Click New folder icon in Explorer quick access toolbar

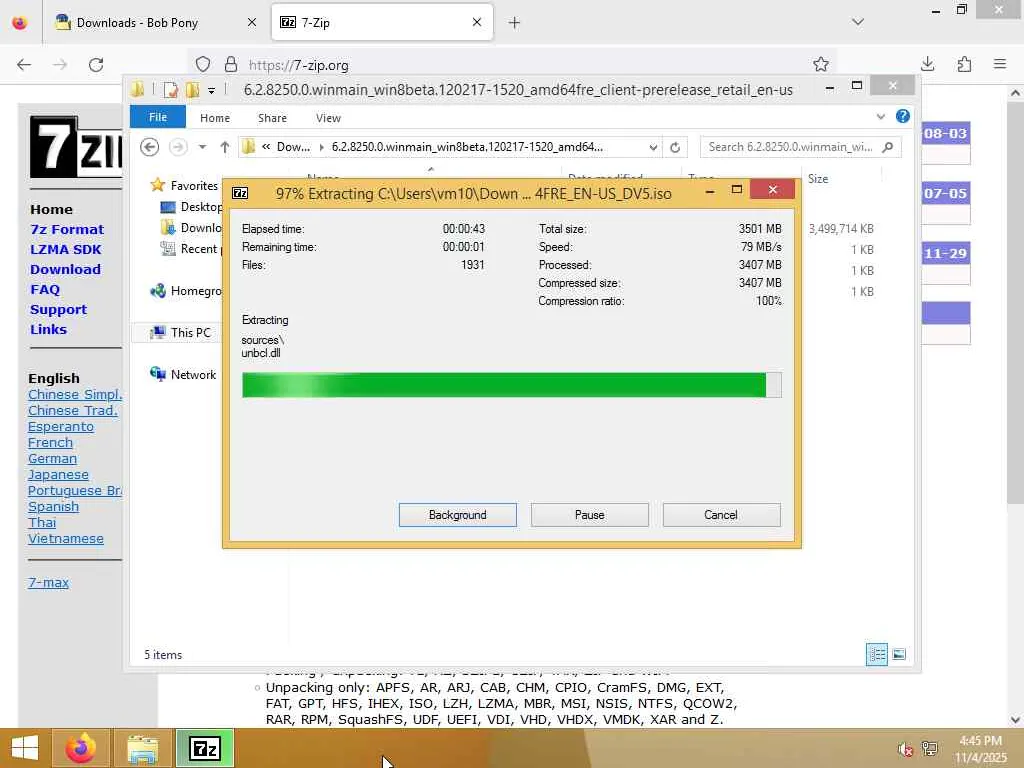click(x=192, y=90)
